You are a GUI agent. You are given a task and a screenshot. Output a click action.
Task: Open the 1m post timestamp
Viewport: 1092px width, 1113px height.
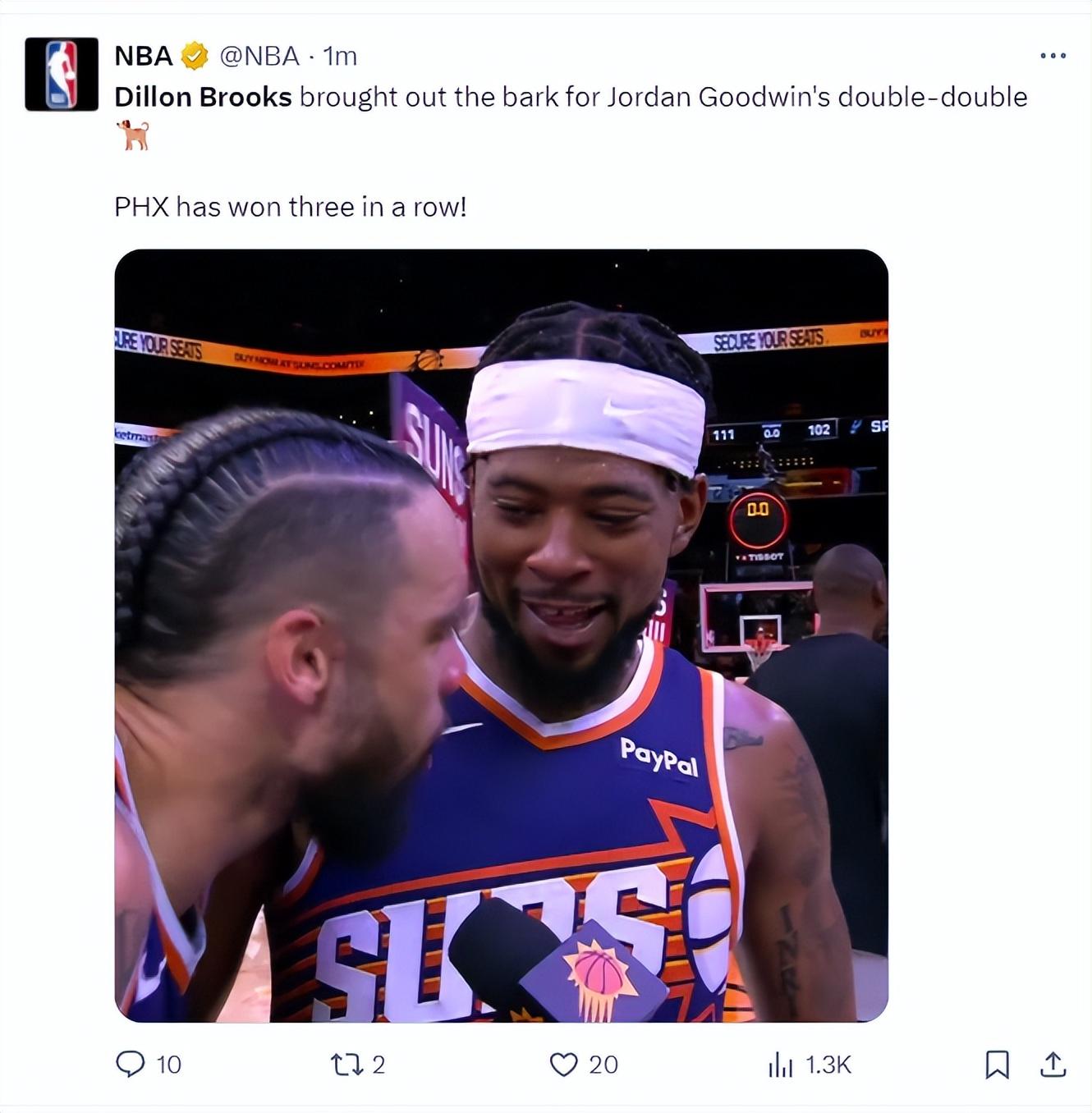pyautogui.click(x=340, y=56)
